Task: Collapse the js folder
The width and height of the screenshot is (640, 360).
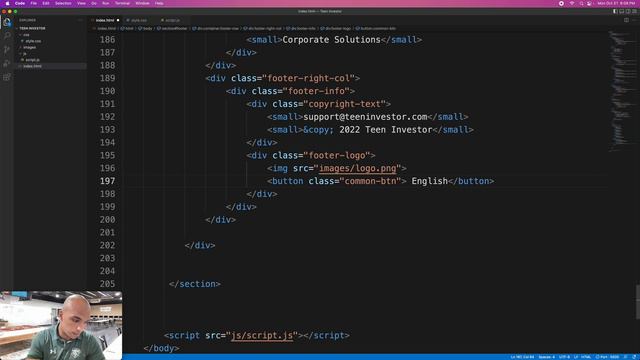Action: pos(24,53)
